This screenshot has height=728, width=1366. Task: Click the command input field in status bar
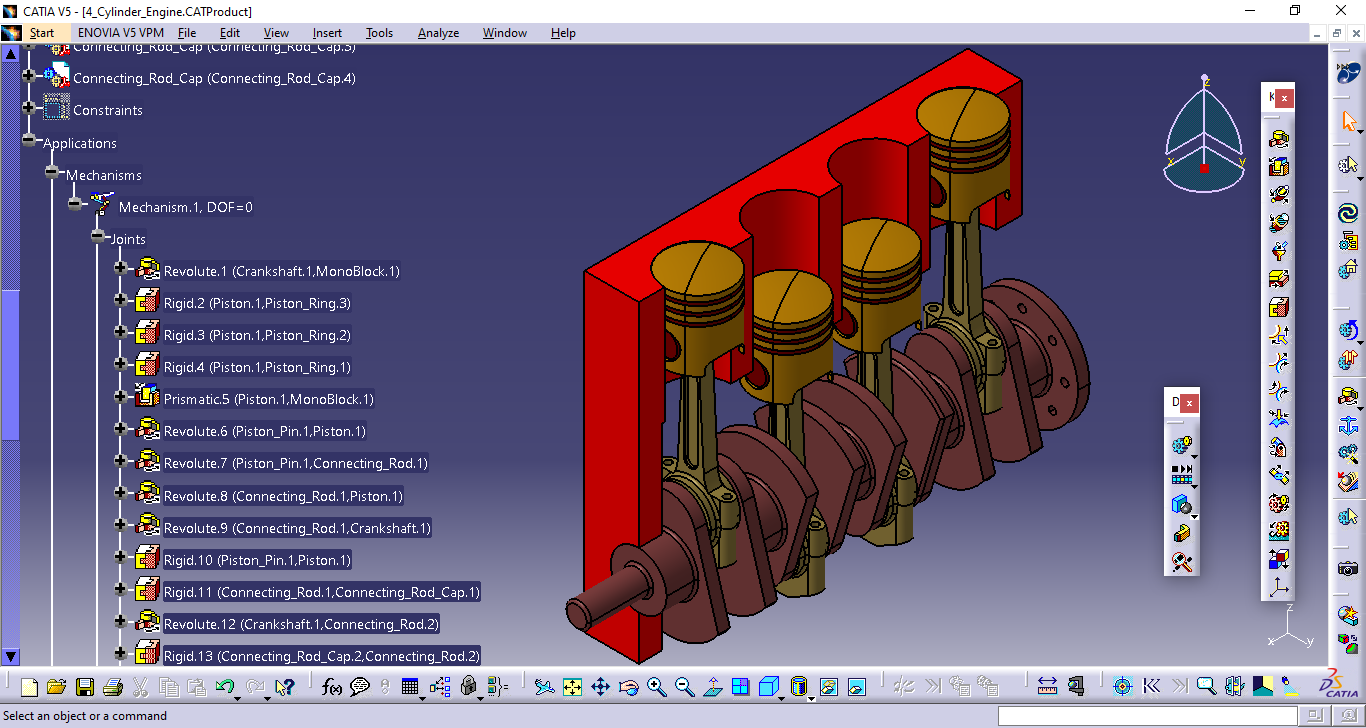1147,715
